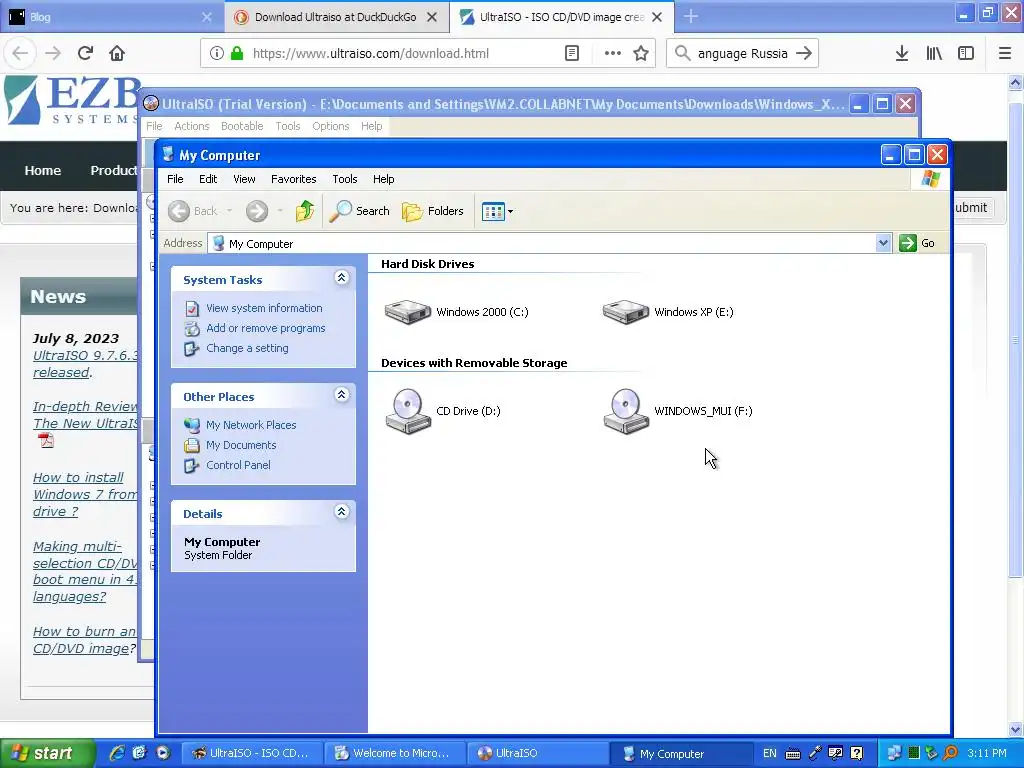Image resolution: width=1024 pixels, height=768 pixels.
Task: Open the Views dropdown button
Action: pos(498,211)
